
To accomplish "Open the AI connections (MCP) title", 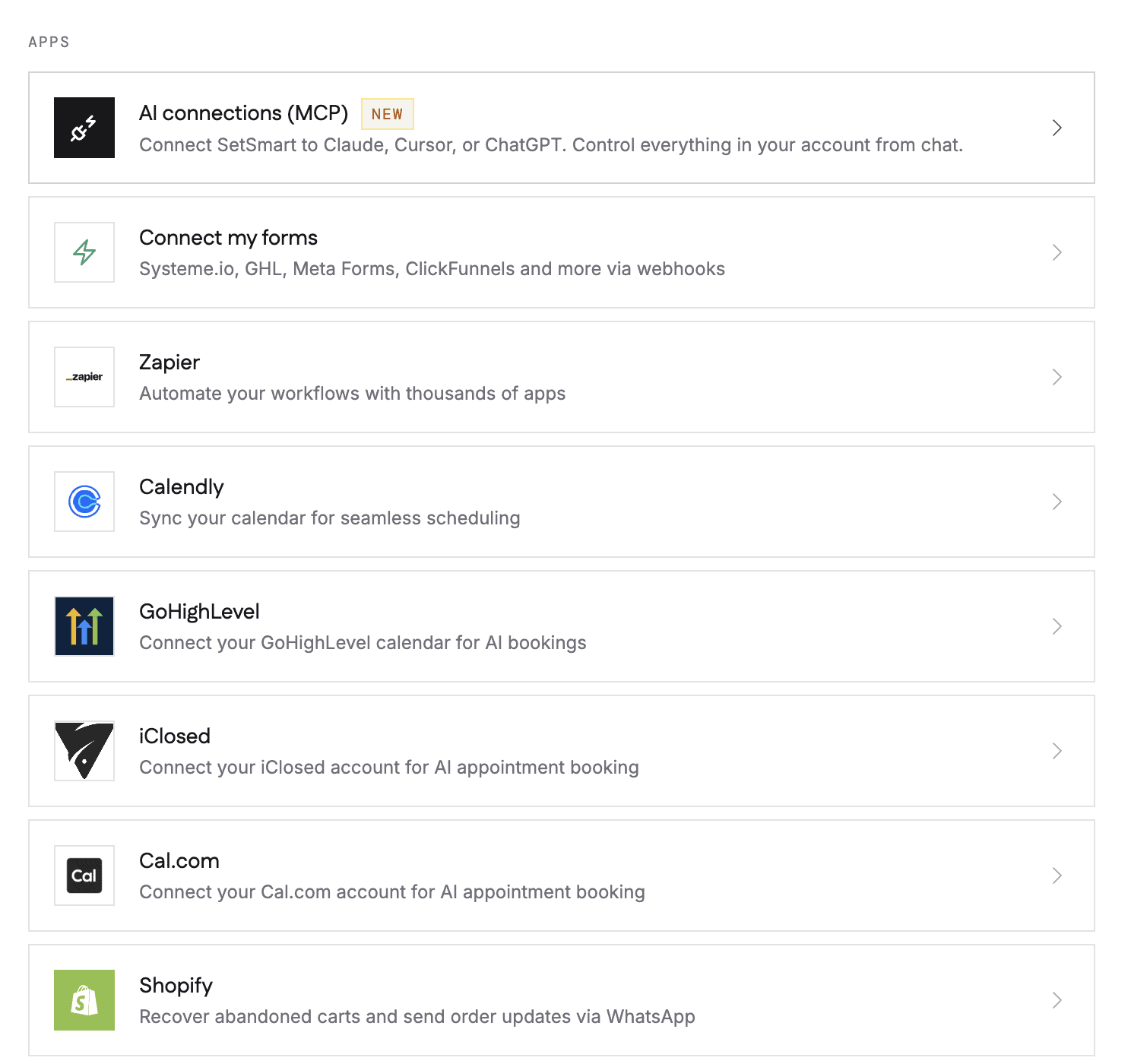I will [x=243, y=113].
